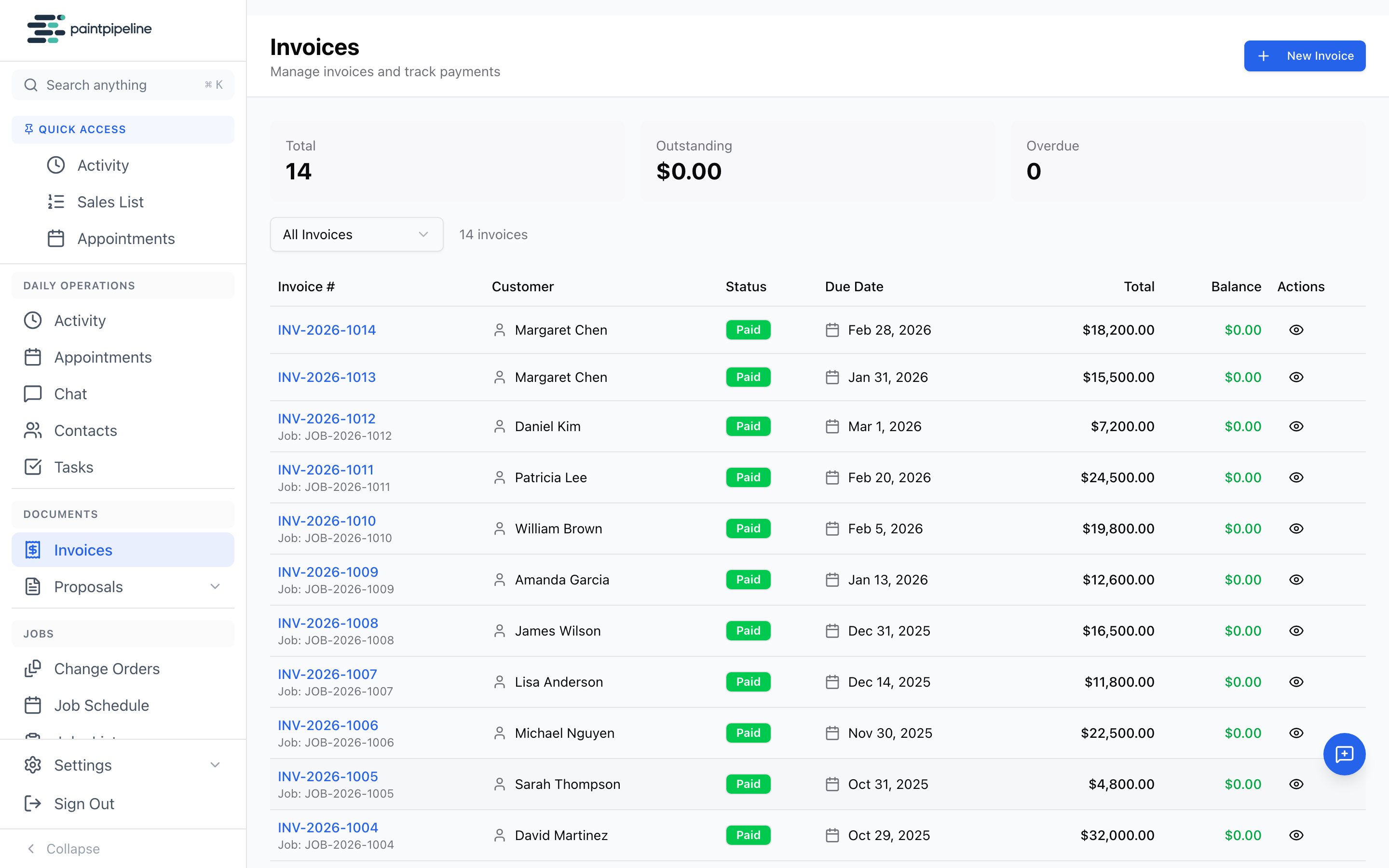Viewport: 1389px width, 868px height.
Task: Click the Change Orders icon under Jobs
Action: tap(33, 669)
